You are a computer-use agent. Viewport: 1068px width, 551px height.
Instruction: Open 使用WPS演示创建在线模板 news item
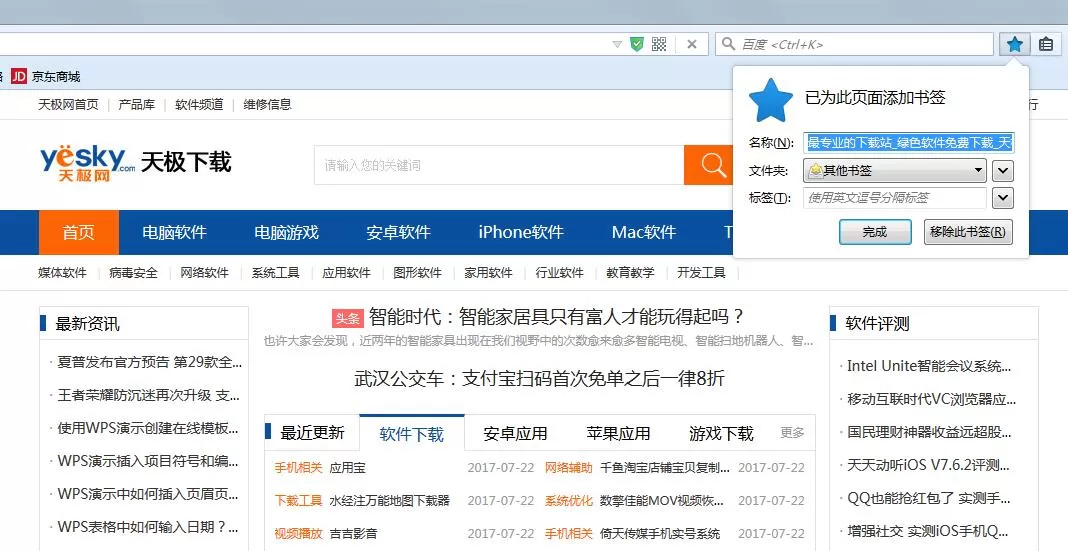[x=148, y=428]
